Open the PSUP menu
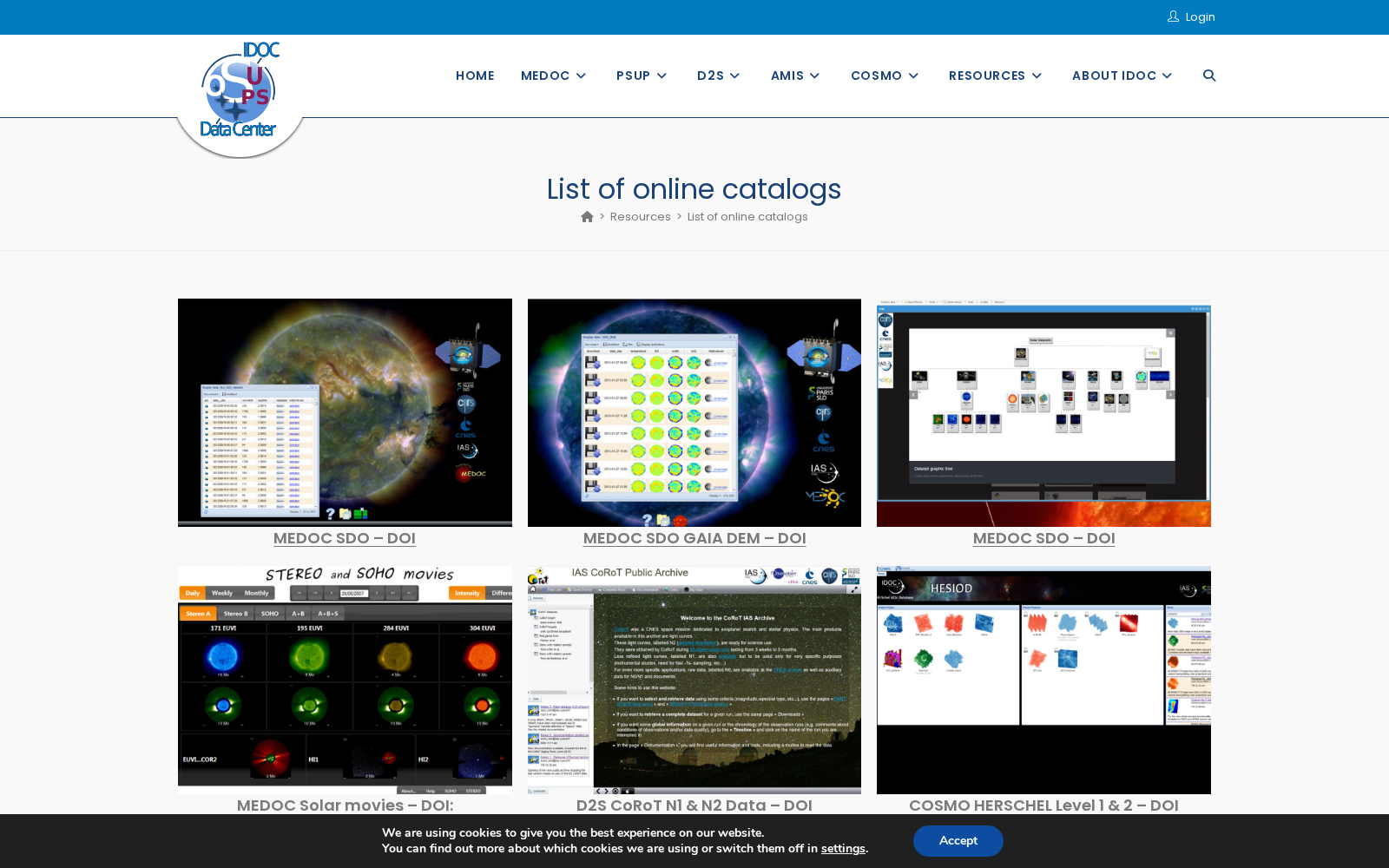 (633, 76)
